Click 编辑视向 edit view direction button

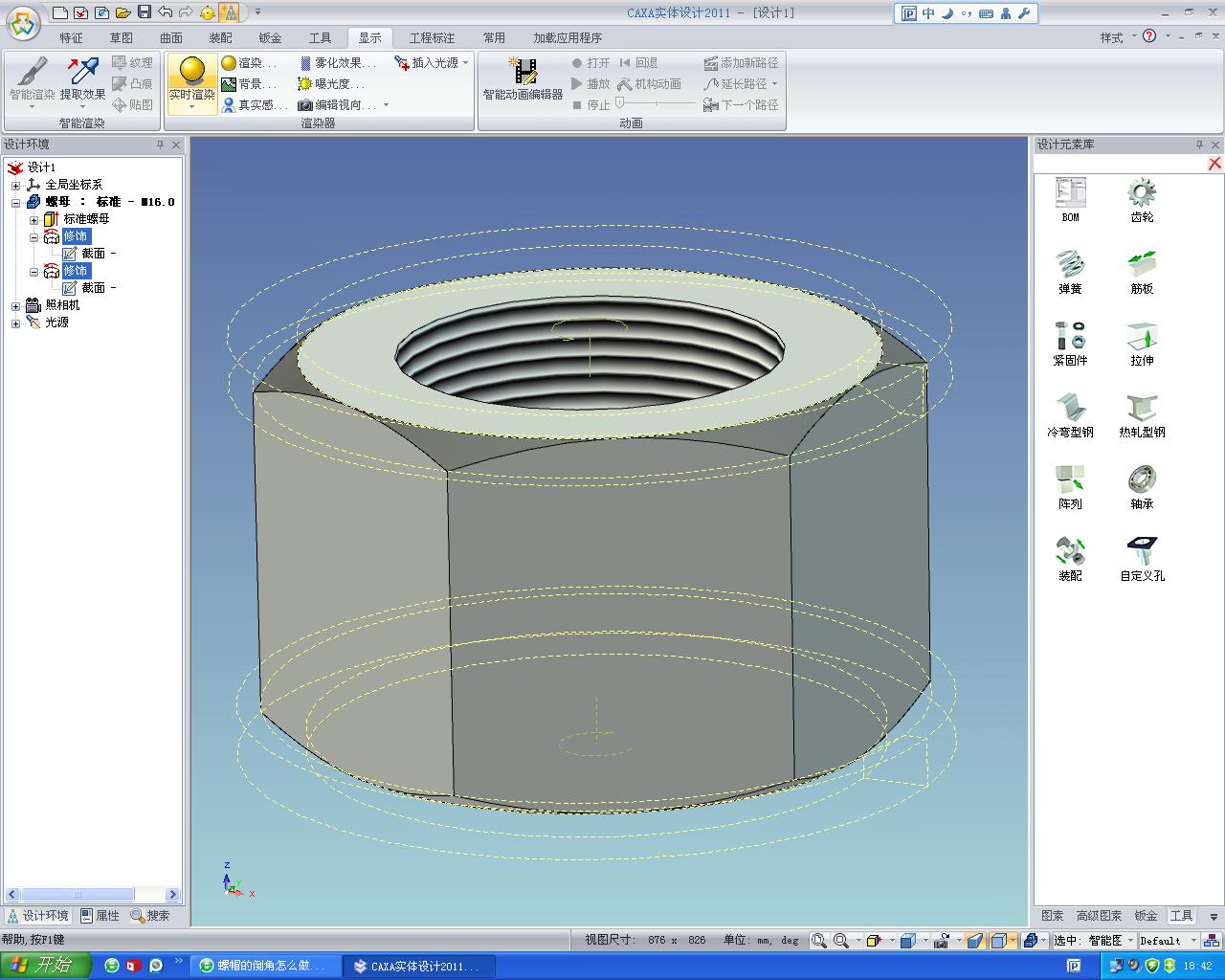(338, 104)
